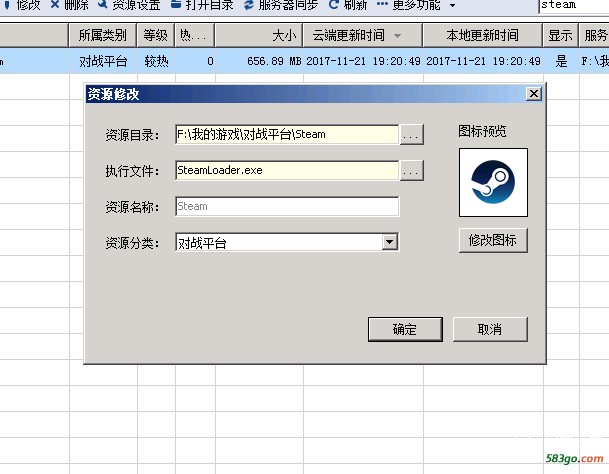Click 服务器同步 sync icon

tap(249, 4)
